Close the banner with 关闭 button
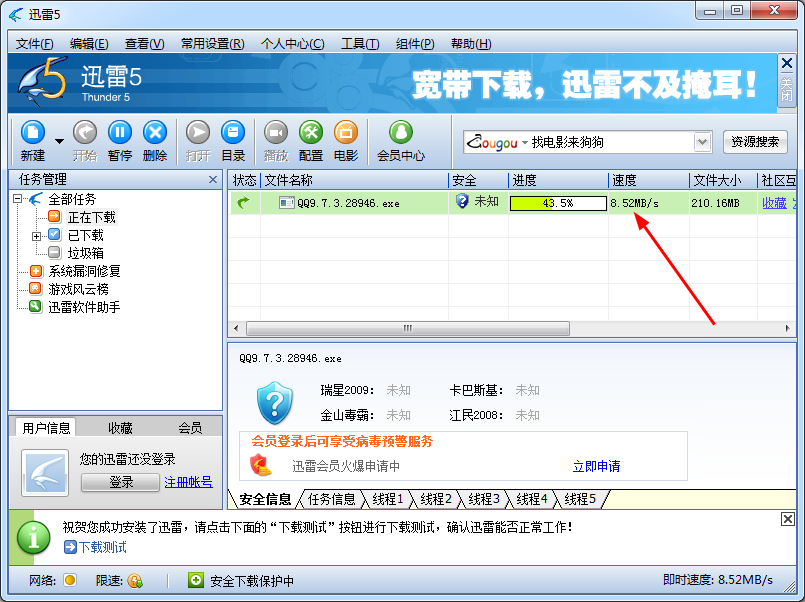The image size is (805, 602). point(787,80)
